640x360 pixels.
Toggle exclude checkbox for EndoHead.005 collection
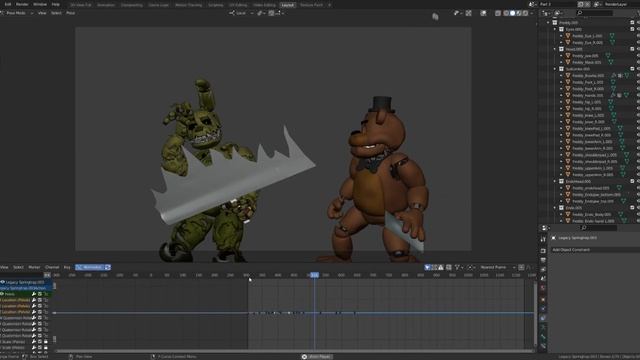(632, 181)
